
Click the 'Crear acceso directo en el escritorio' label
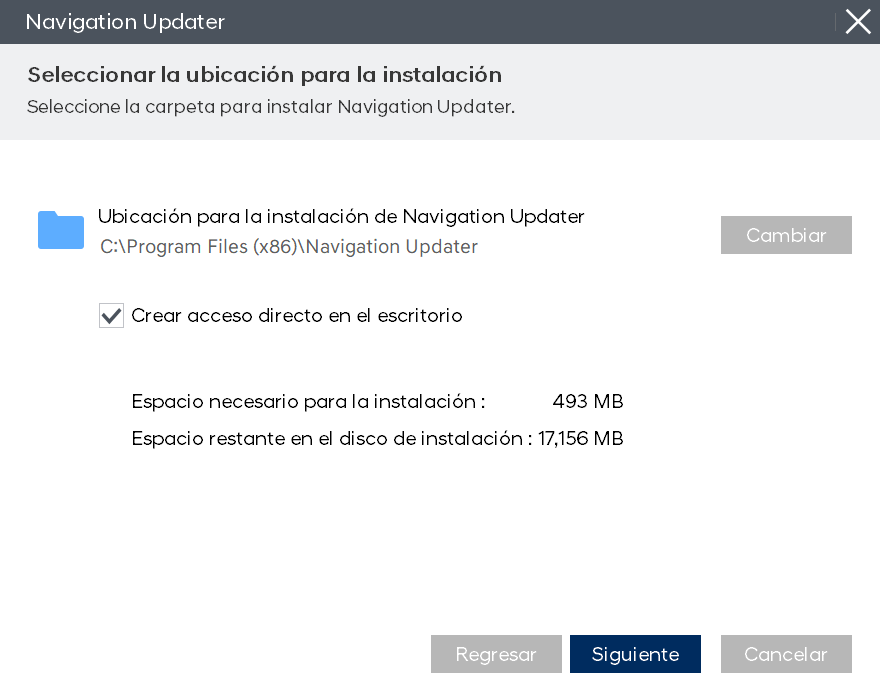point(296,315)
